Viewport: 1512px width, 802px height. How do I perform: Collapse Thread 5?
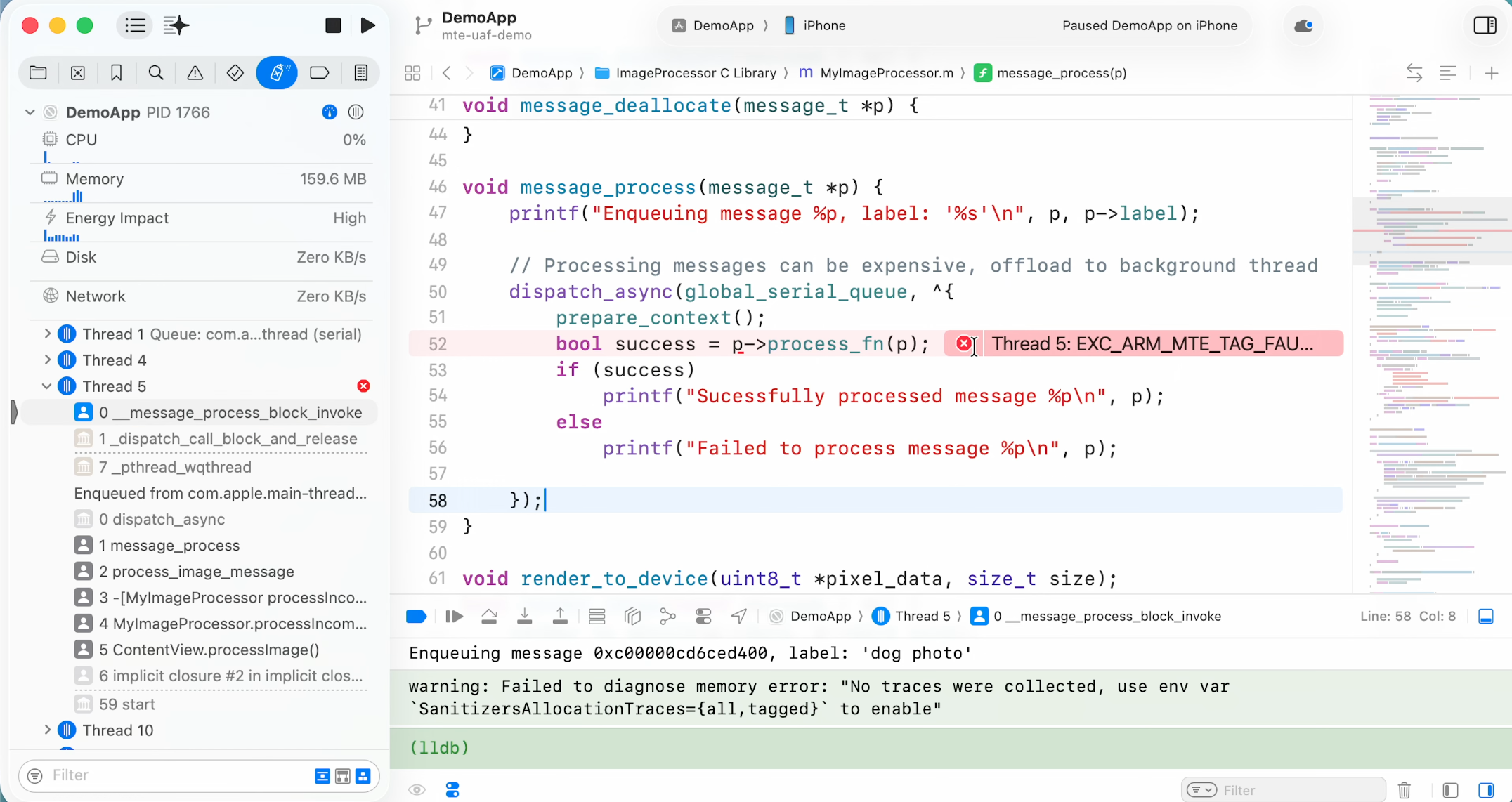pos(47,386)
